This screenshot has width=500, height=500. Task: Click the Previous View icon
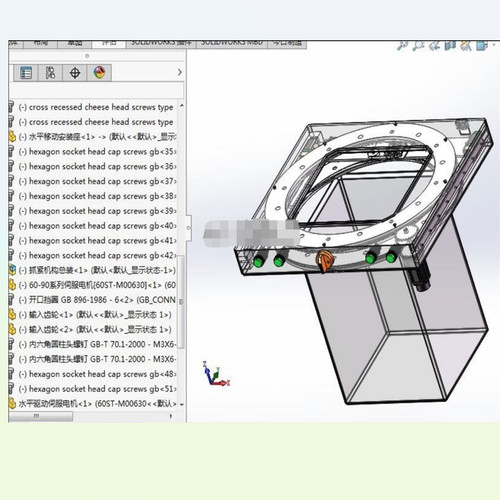click(x=434, y=45)
